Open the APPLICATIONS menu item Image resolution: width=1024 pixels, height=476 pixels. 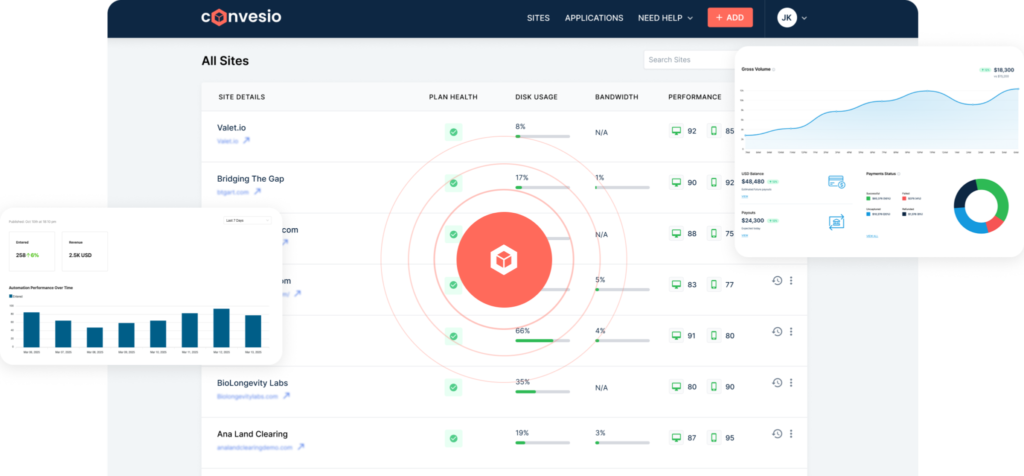(594, 18)
